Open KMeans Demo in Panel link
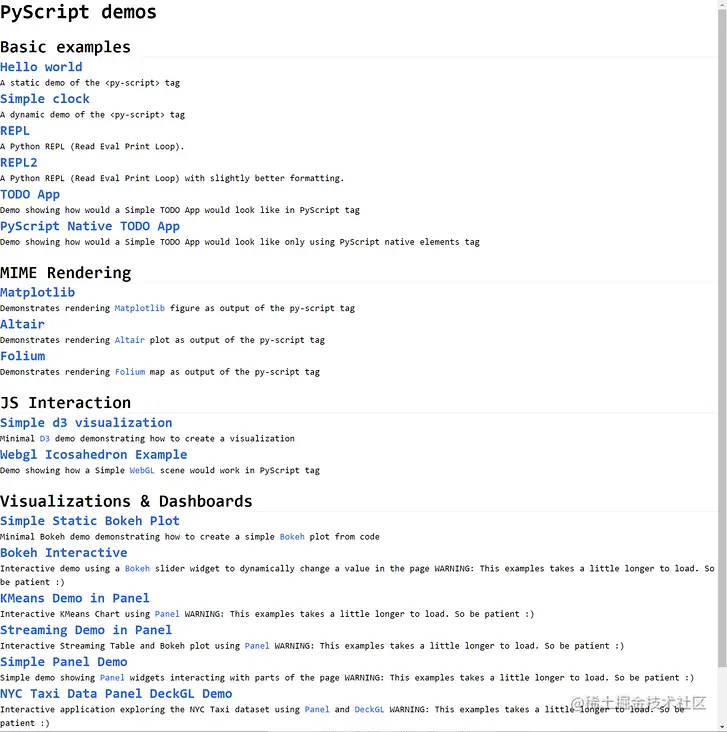 click(x=75, y=598)
